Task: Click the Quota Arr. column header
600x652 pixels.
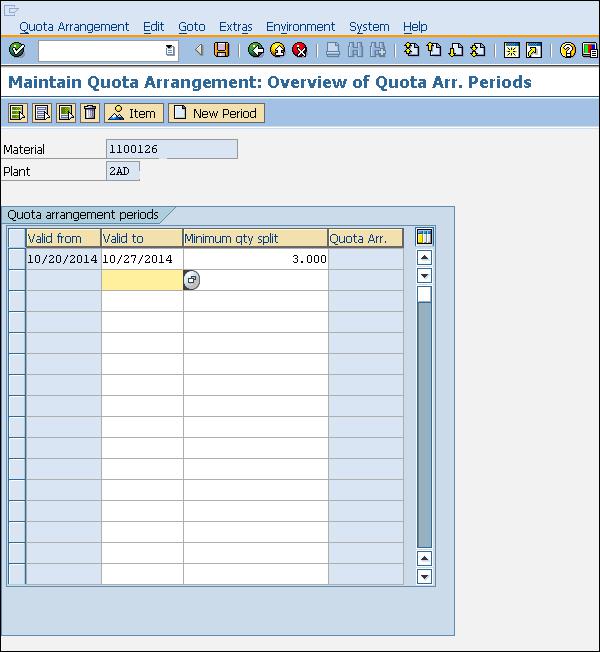Action: tap(365, 238)
